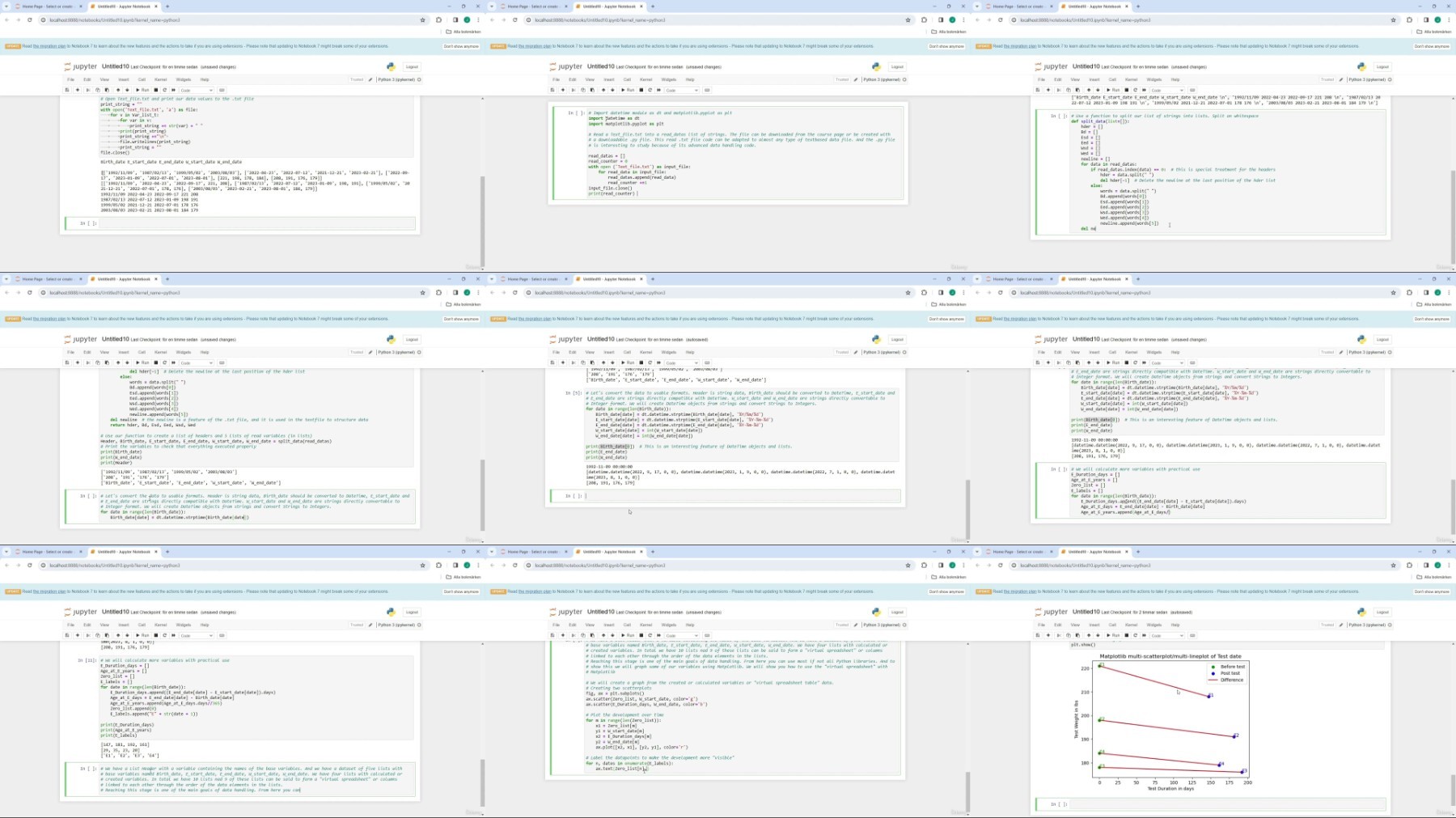Cut selected cell in the In [5] window
Viewport: 1456px width, 818px height.
click(574, 362)
